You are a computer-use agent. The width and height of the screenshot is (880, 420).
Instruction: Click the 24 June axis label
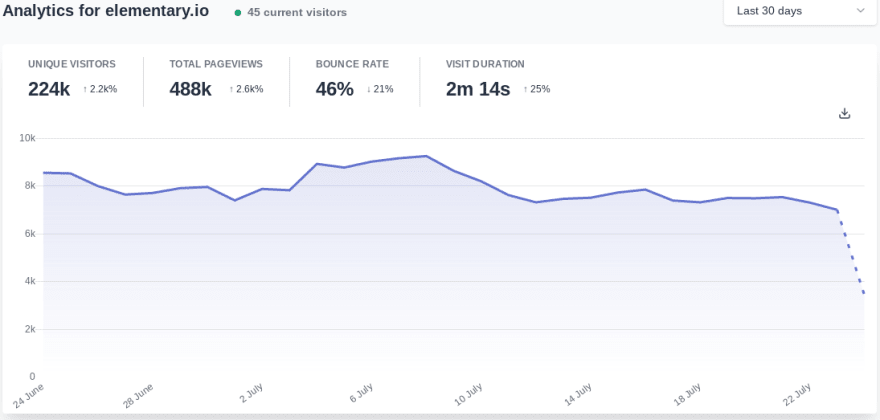pyautogui.click(x=28, y=395)
